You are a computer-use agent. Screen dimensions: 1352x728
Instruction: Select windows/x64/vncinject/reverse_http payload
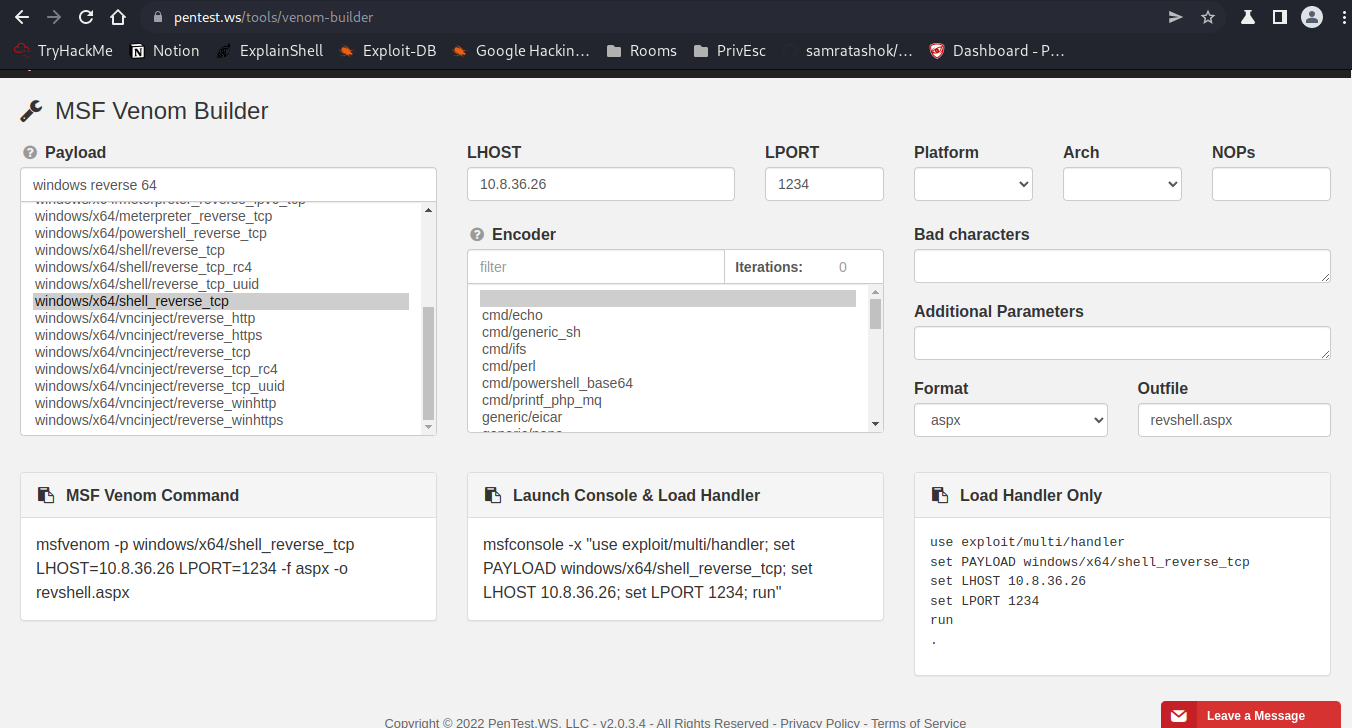[x=221, y=318]
